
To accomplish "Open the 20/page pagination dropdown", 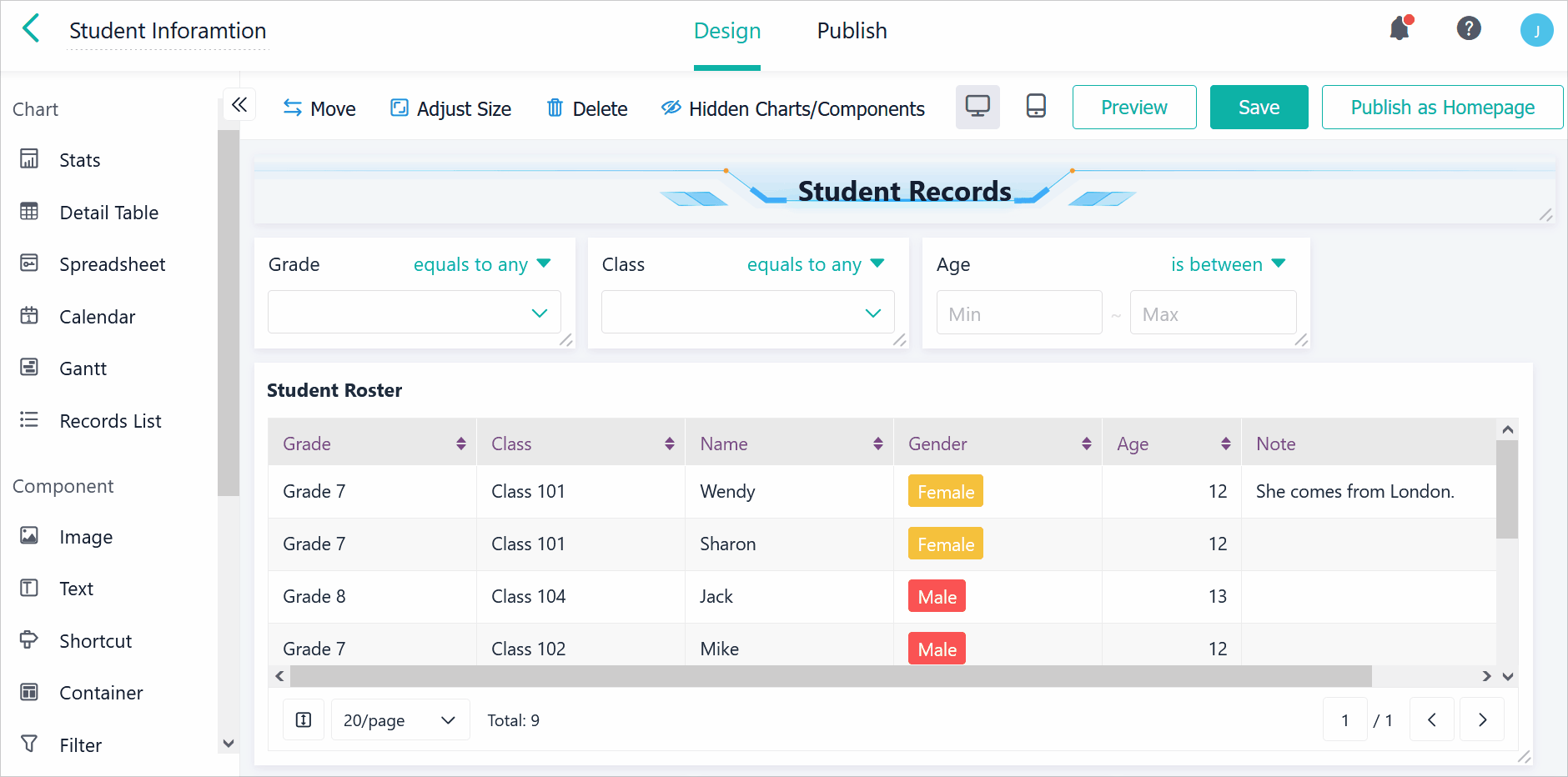I will tap(400, 719).
